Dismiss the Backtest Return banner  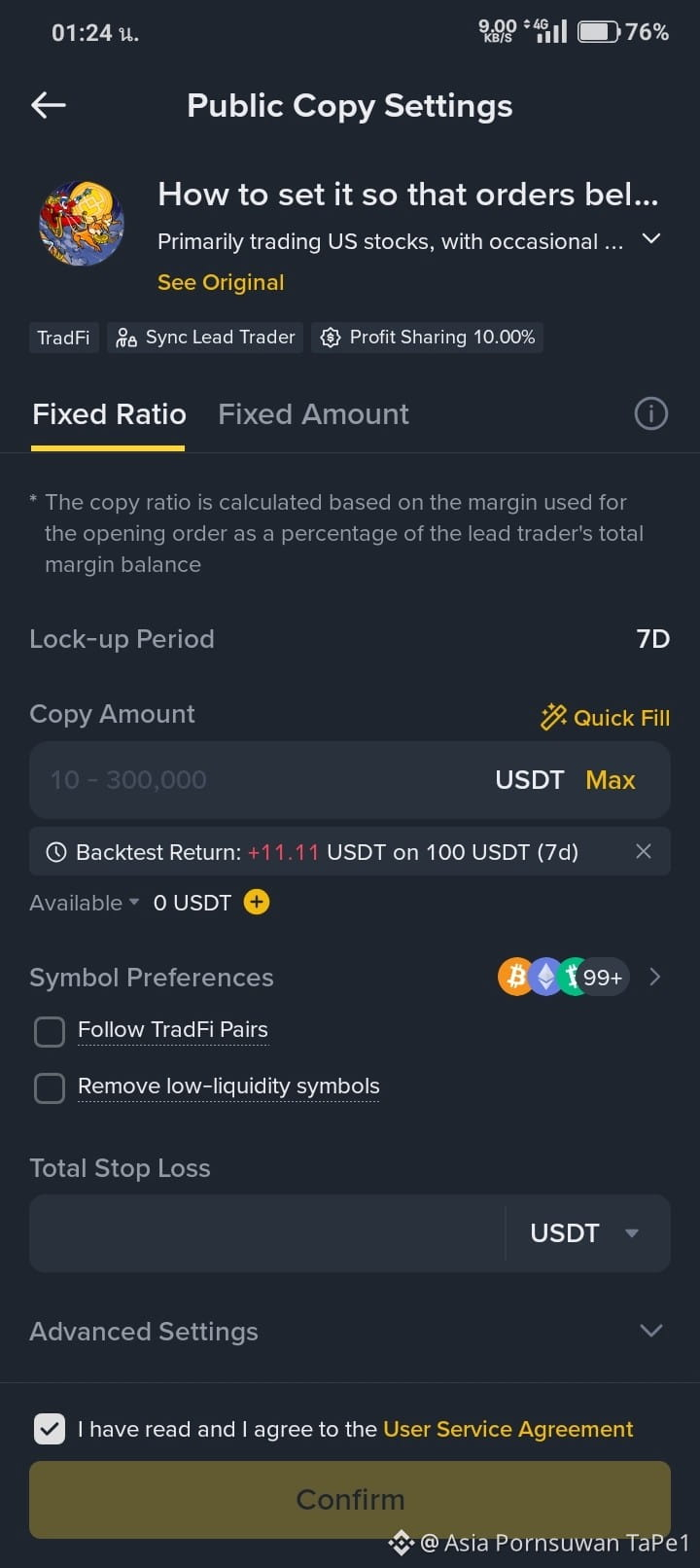[643, 851]
